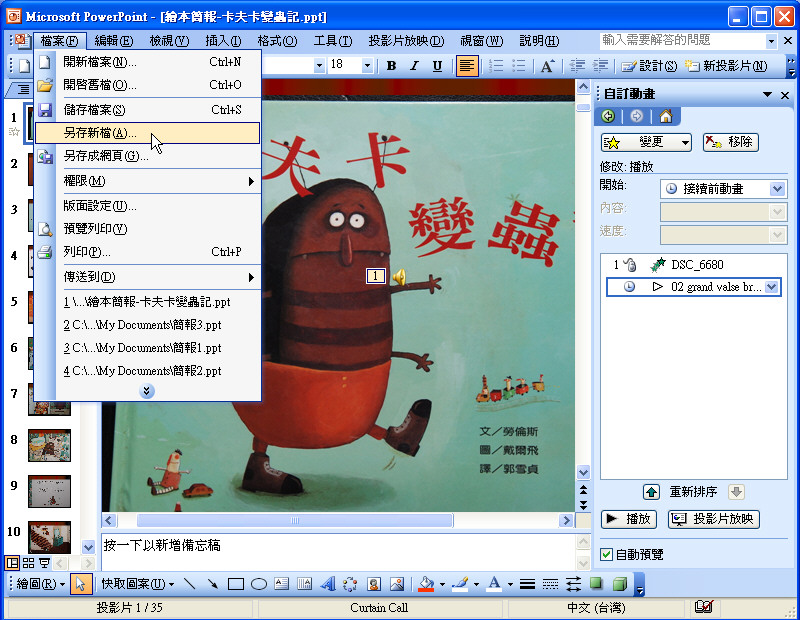Open the arrow style options
This screenshot has height=620, width=800.
573,584
